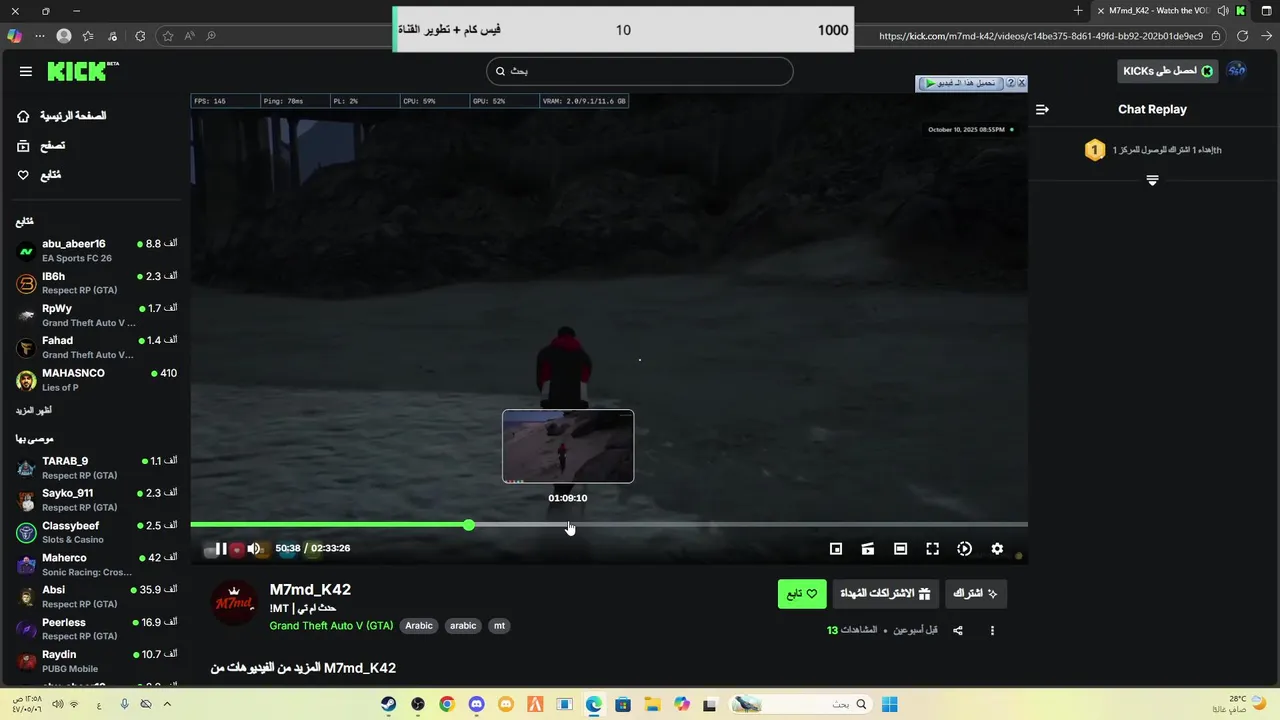Viewport: 1280px width, 720px height.
Task: Expand the gift leaderboard dropdown arrow
Action: 1152,180
